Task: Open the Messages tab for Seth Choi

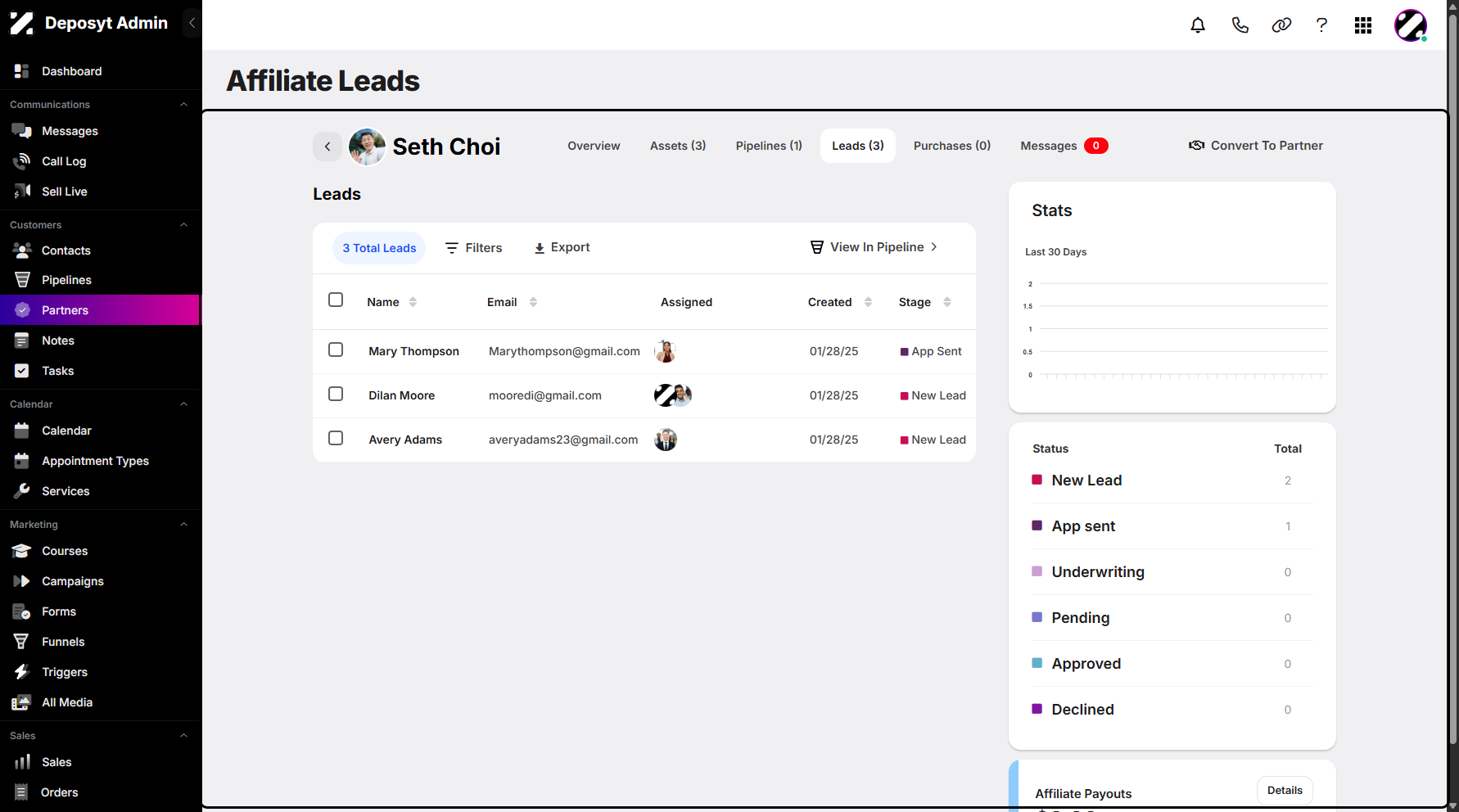Action: (1064, 146)
